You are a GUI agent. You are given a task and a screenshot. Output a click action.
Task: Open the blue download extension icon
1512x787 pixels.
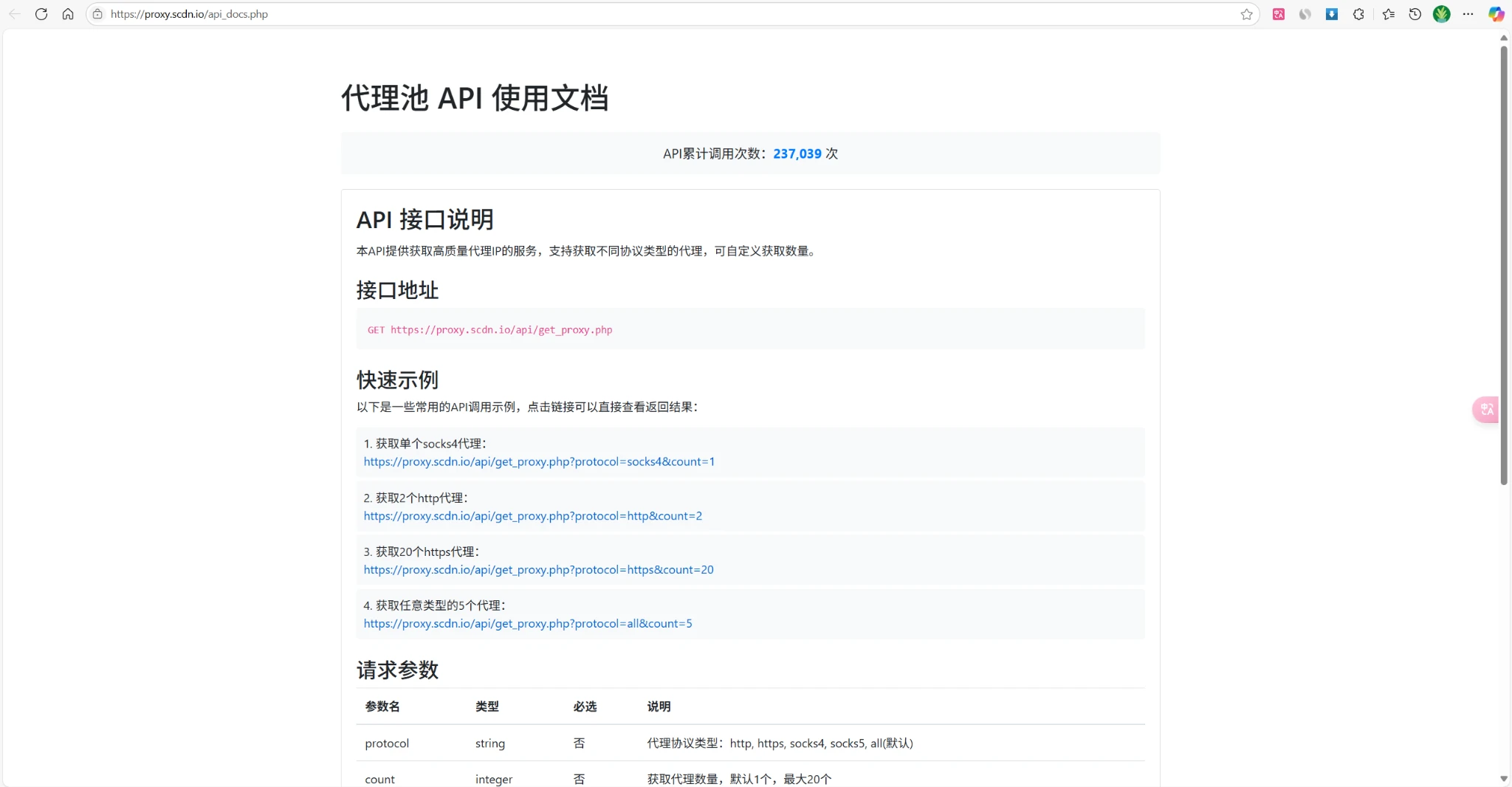click(1332, 14)
